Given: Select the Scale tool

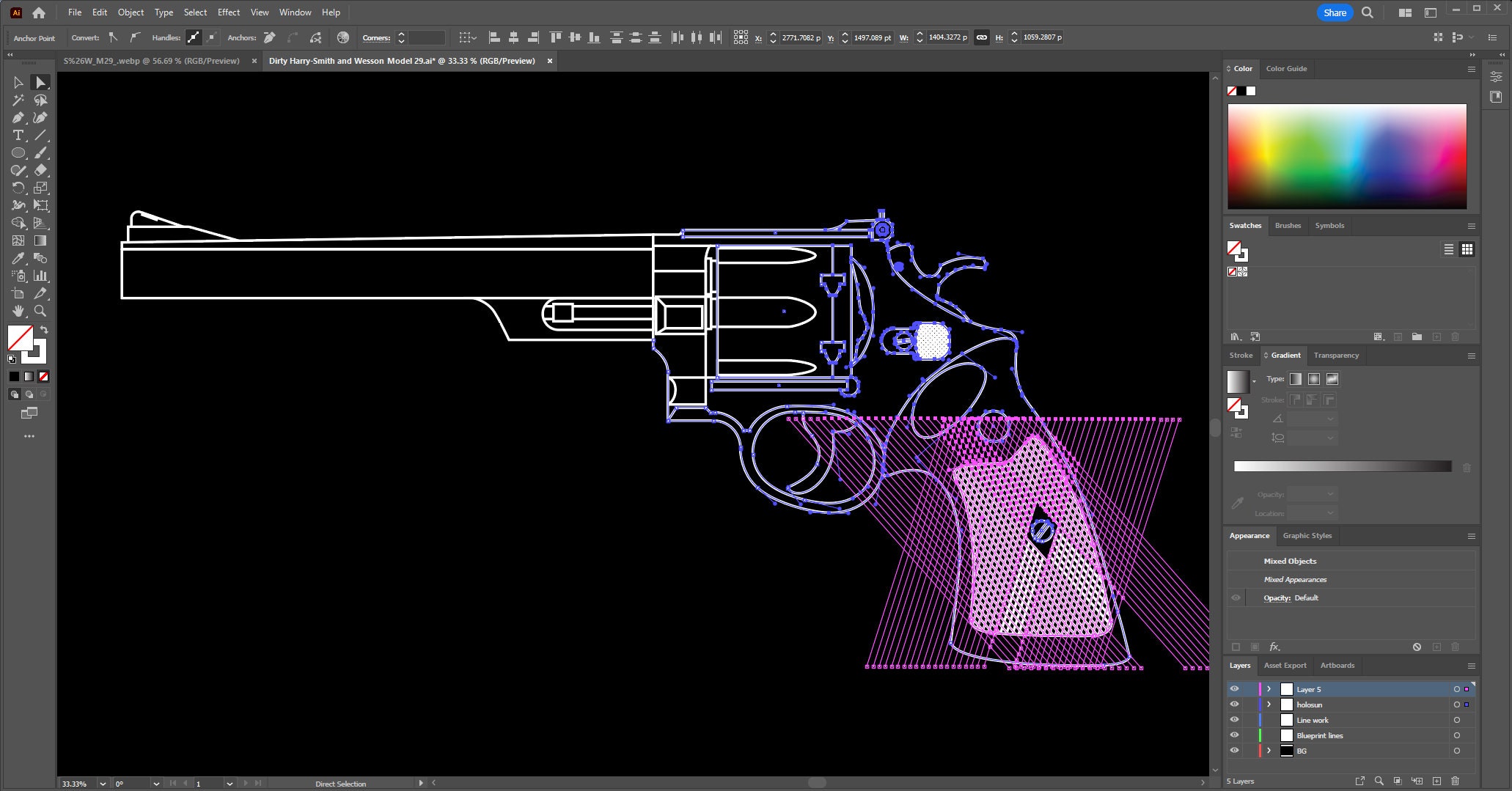Looking at the screenshot, I should [40, 188].
